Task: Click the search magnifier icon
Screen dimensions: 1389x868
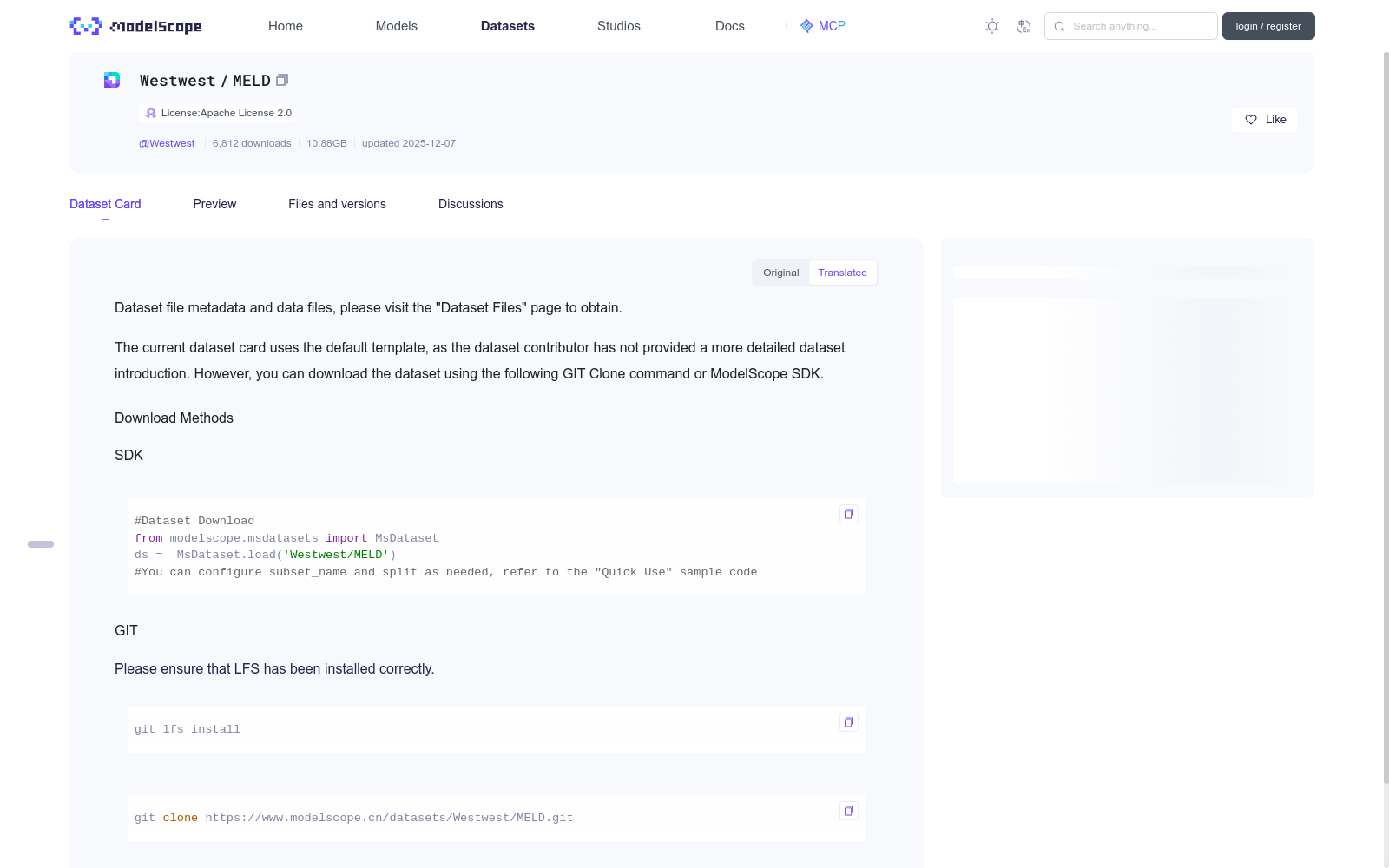Action: tap(1059, 26)
